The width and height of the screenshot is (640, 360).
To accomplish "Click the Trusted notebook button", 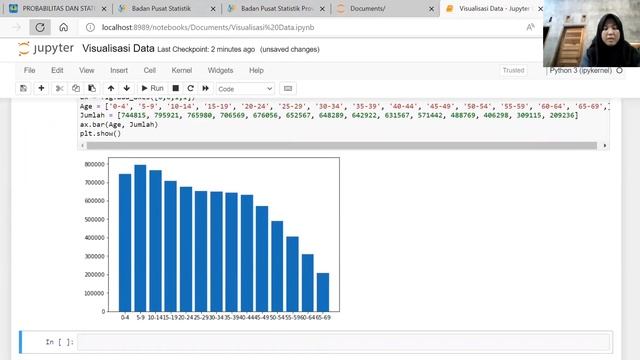I will [513, 70].
